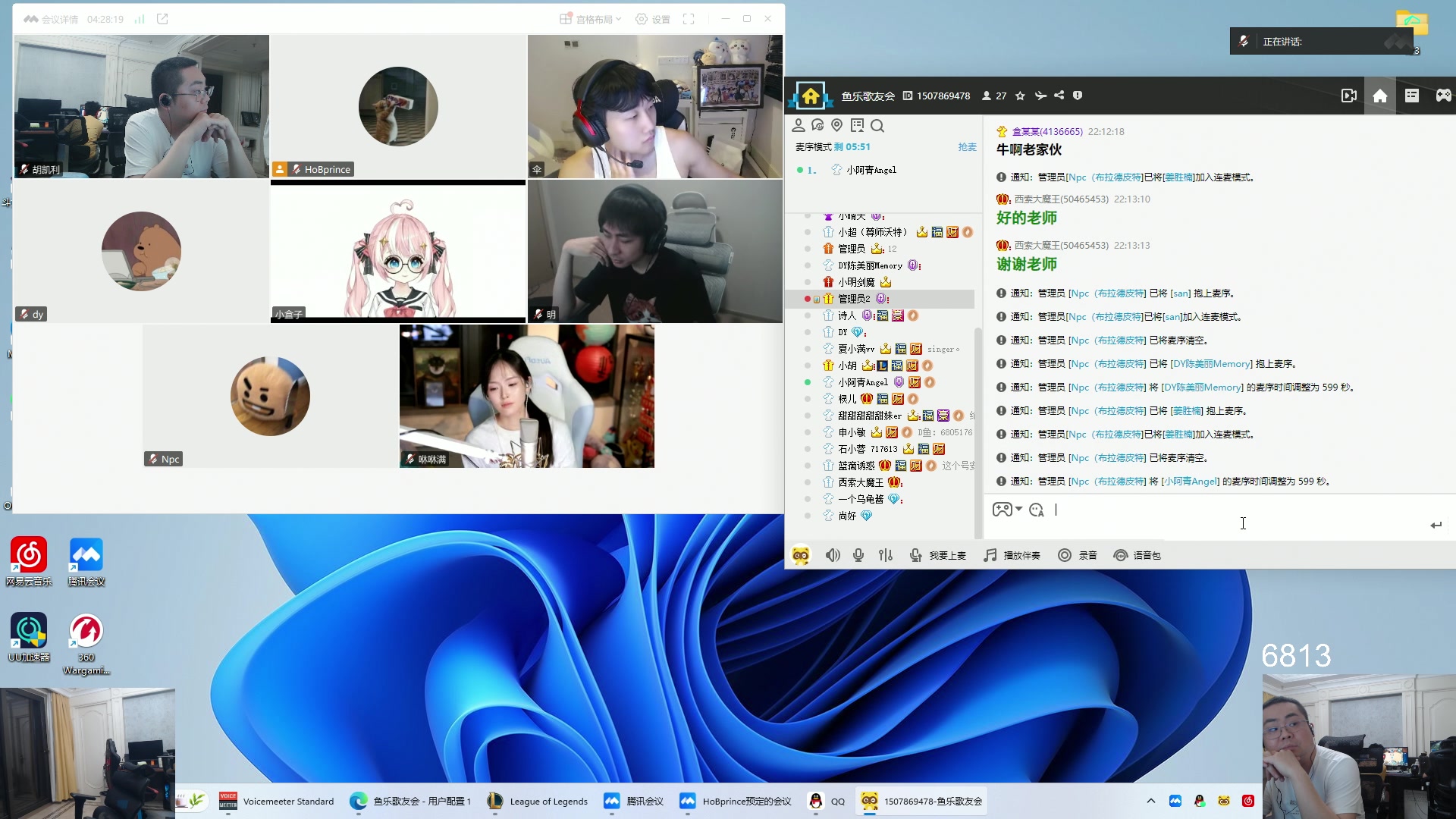Click the channel home logo in YY window
Viewport: 1456px width, 819px height.
coord(810,96)
